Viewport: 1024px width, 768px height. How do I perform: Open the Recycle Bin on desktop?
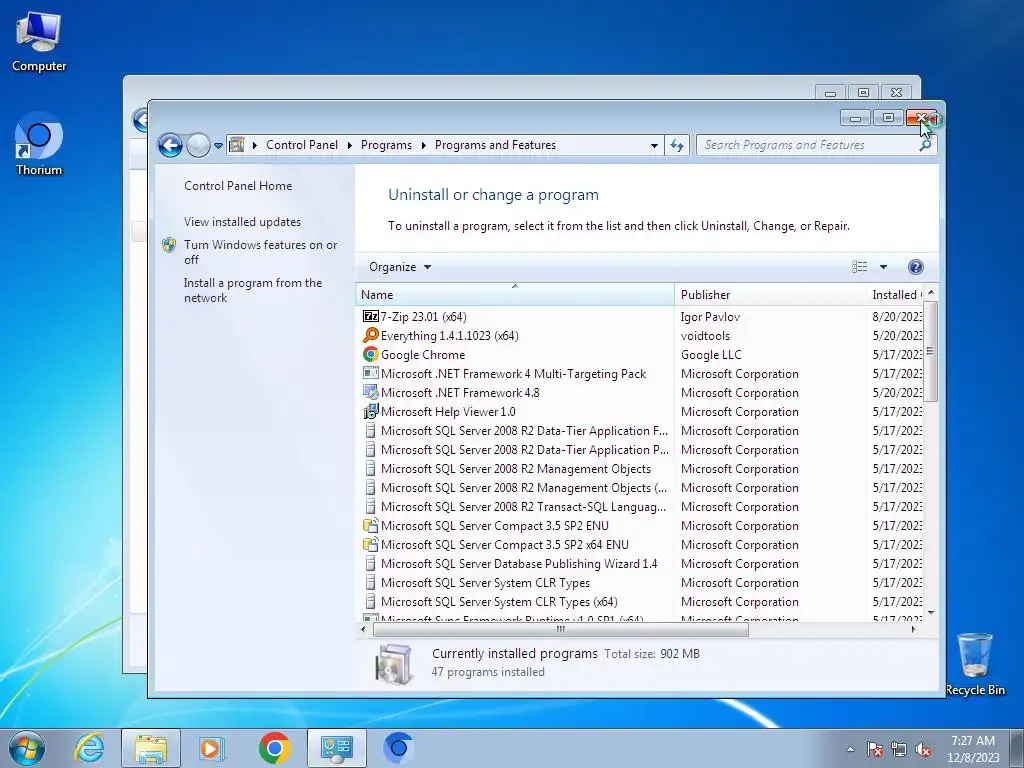click(x=975, y=664)
